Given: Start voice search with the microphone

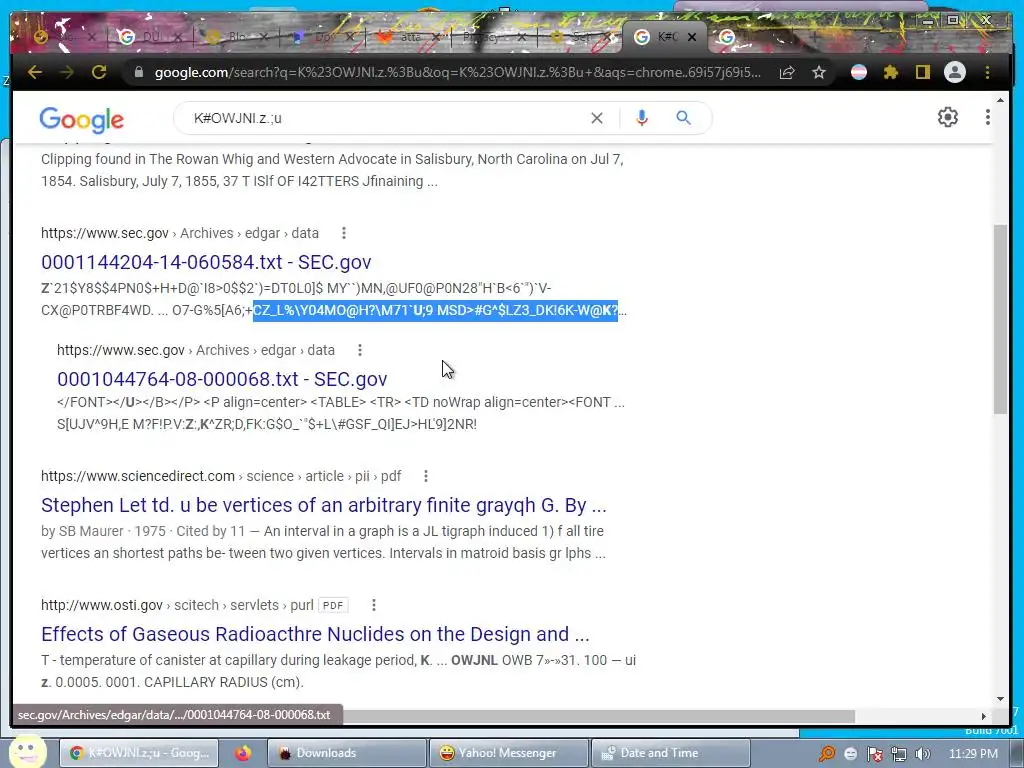Looking at the screenshot, I should coord(642,118).
